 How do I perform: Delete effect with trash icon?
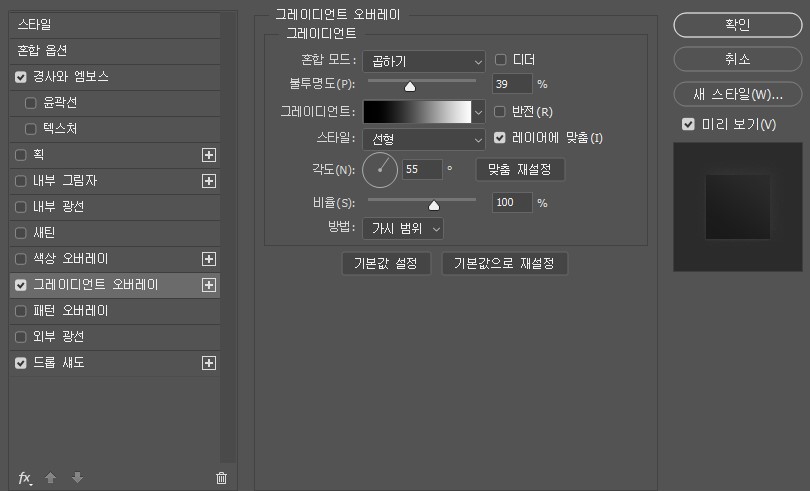221,478
